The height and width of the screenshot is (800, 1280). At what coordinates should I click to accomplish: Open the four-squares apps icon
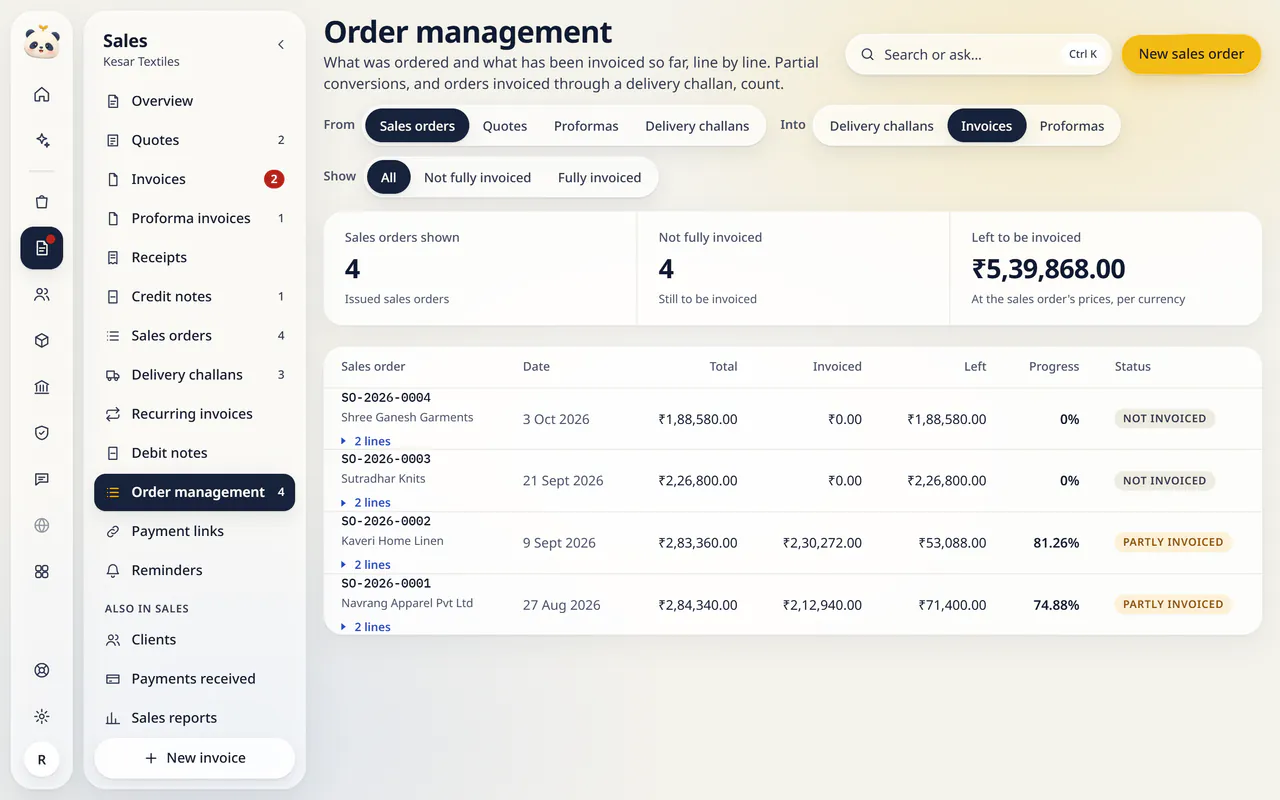pyautogui.click(x=42, y=571)
